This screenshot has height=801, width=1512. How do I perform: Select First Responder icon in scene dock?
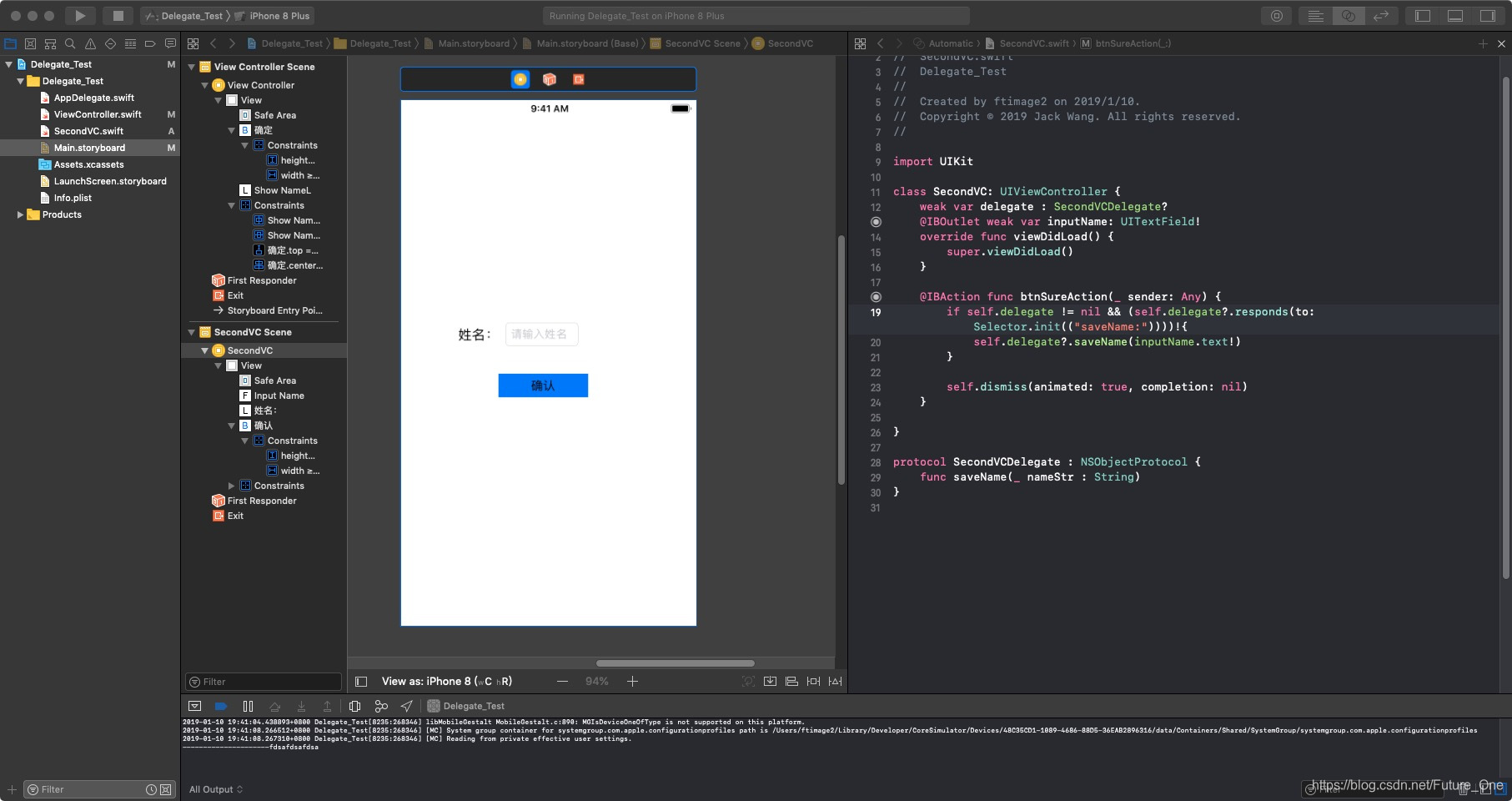pyautogui.click(x=550, y=79)
